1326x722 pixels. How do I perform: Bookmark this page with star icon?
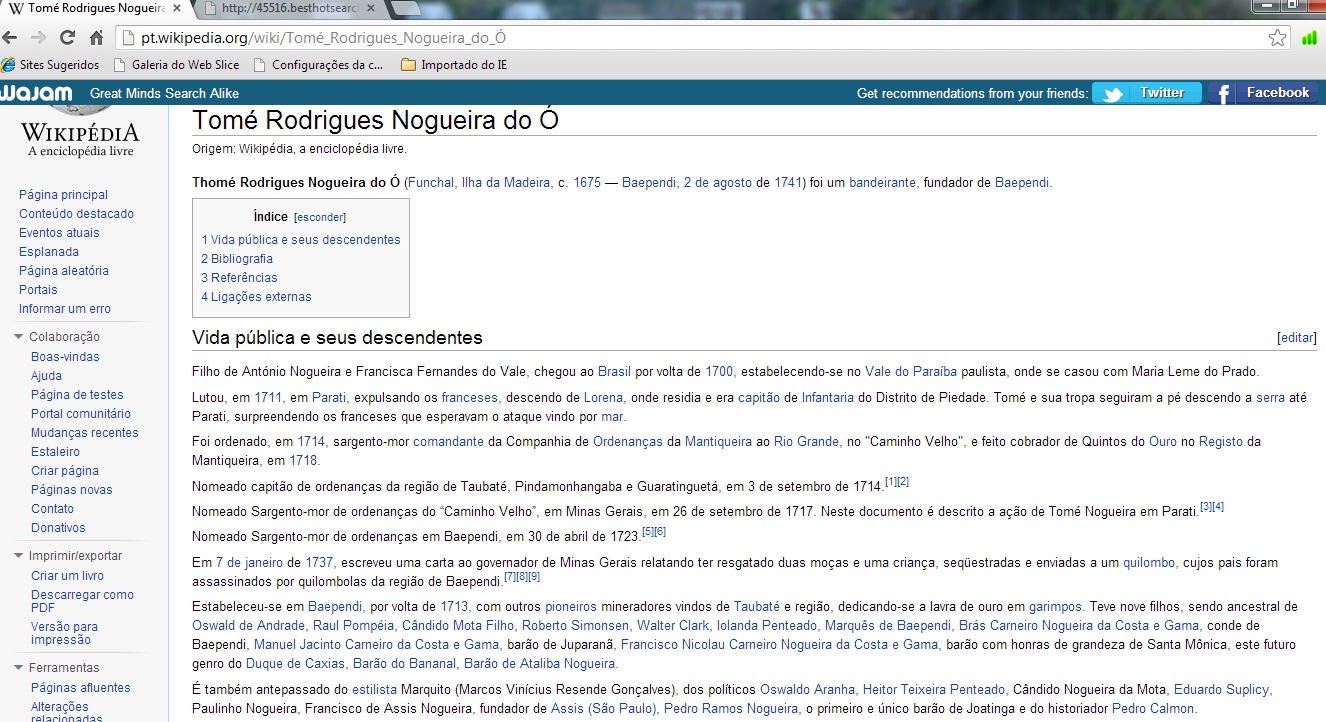[1277, 38]
